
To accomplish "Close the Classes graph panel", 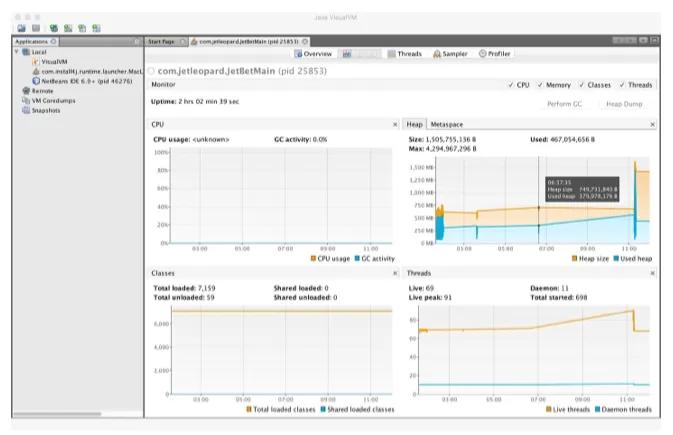I will click(x=395, y=273).
